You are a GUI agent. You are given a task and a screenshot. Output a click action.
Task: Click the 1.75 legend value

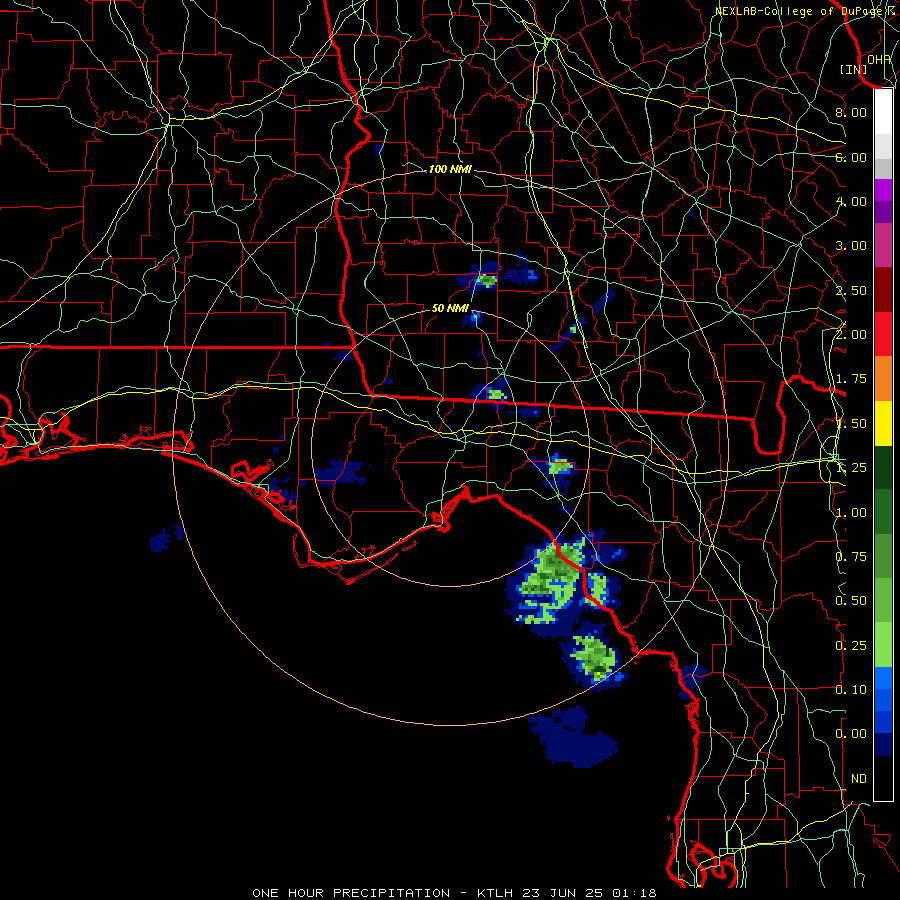[x=851, y=379]
